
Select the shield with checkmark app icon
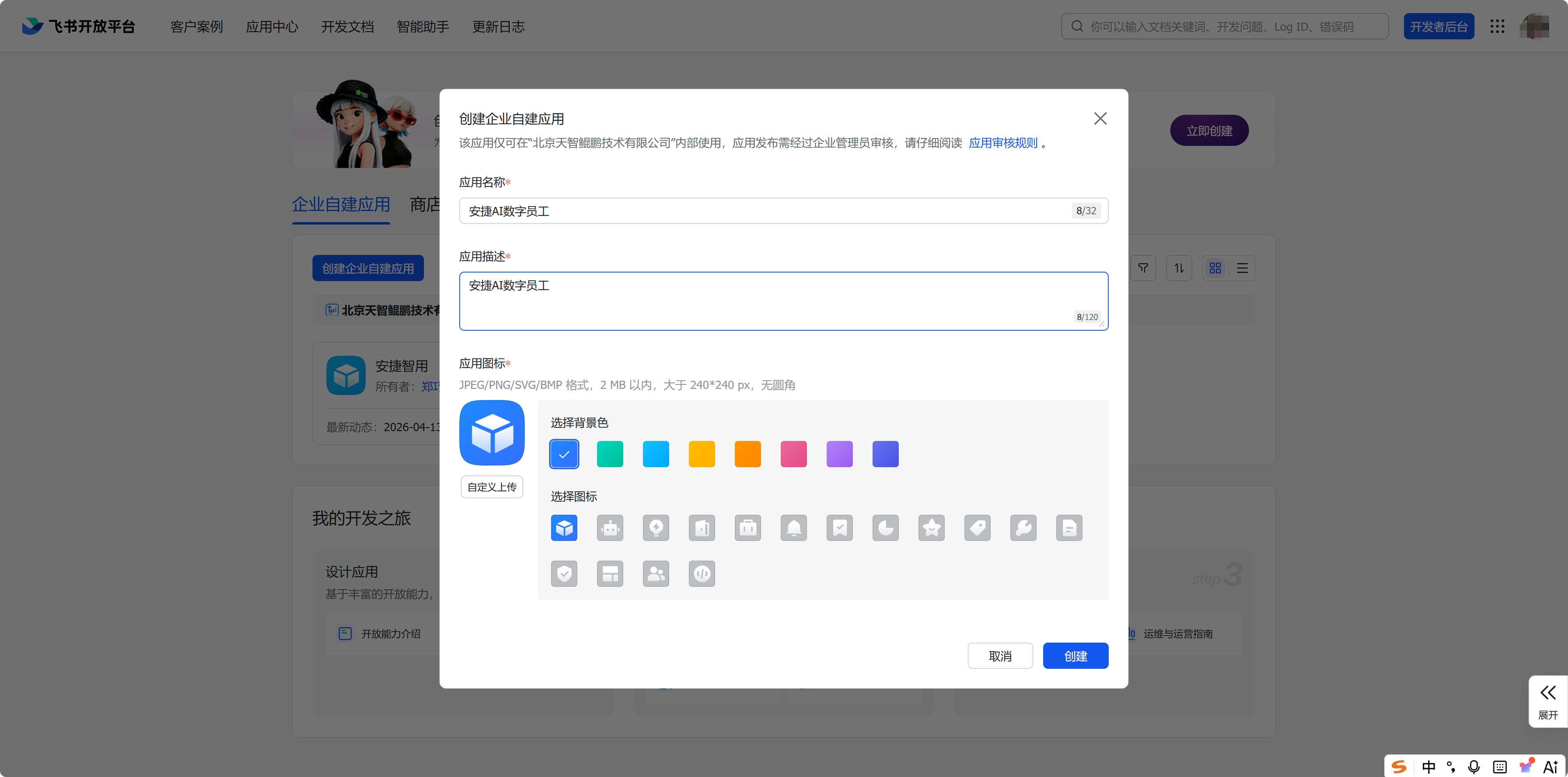[564, 573]
